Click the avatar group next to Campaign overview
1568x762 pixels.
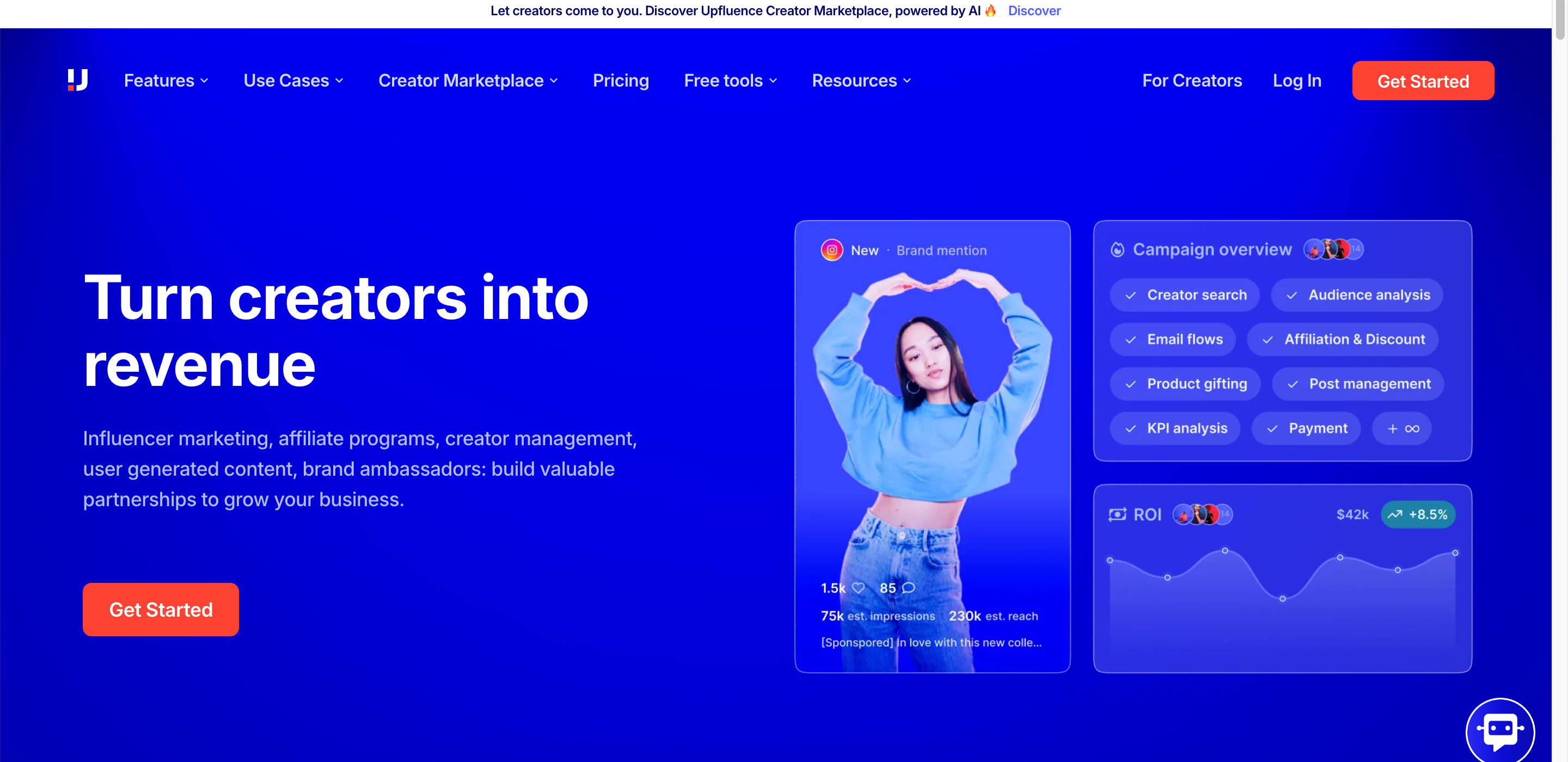click(1333, 249)
